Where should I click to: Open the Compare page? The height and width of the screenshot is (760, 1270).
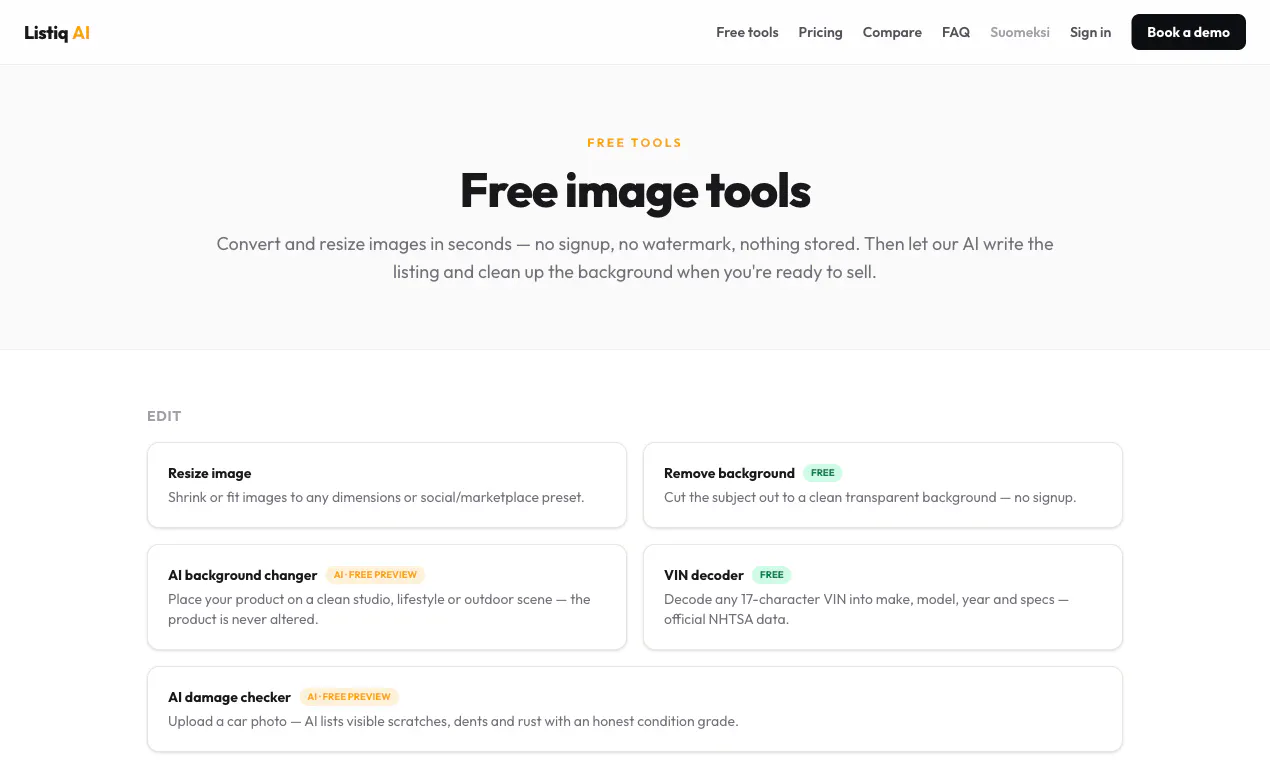point(892,32)
